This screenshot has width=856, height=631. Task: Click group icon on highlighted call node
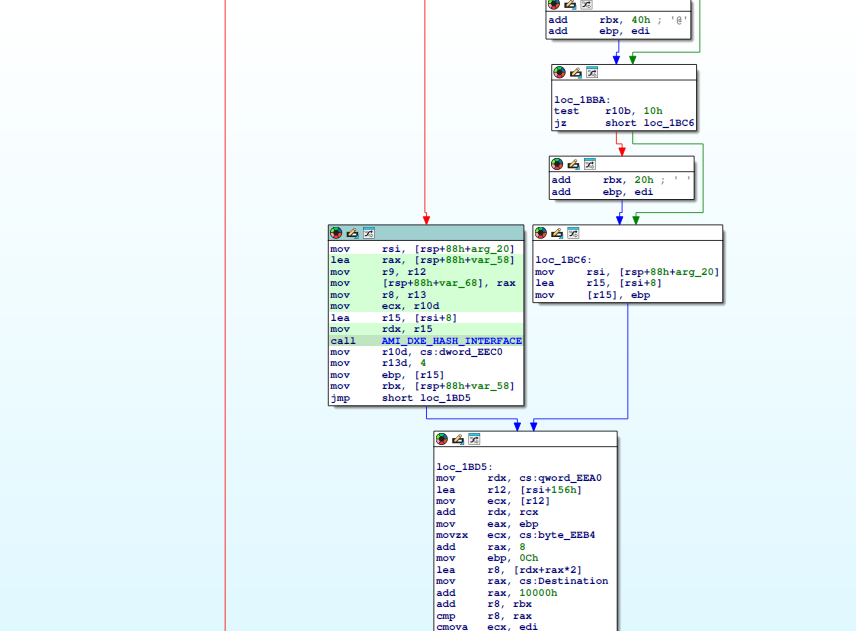click(x=368, y=233)
